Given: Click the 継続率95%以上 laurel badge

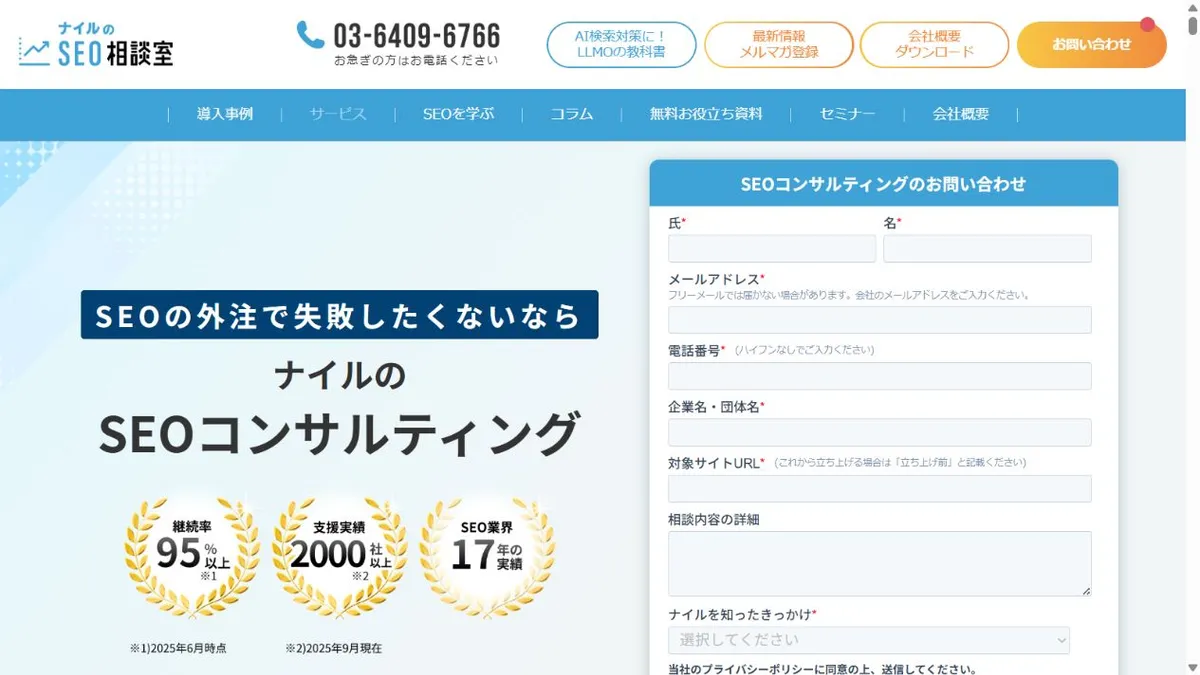Looking at the screenshot, I should tap(192, 555).
